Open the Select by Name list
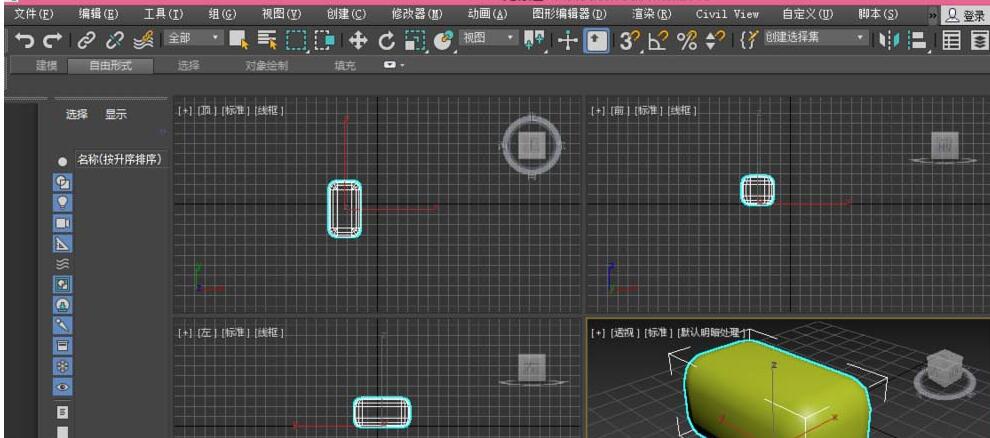The height and width of the screenshot is (438, 990). (x=267, y=41)
